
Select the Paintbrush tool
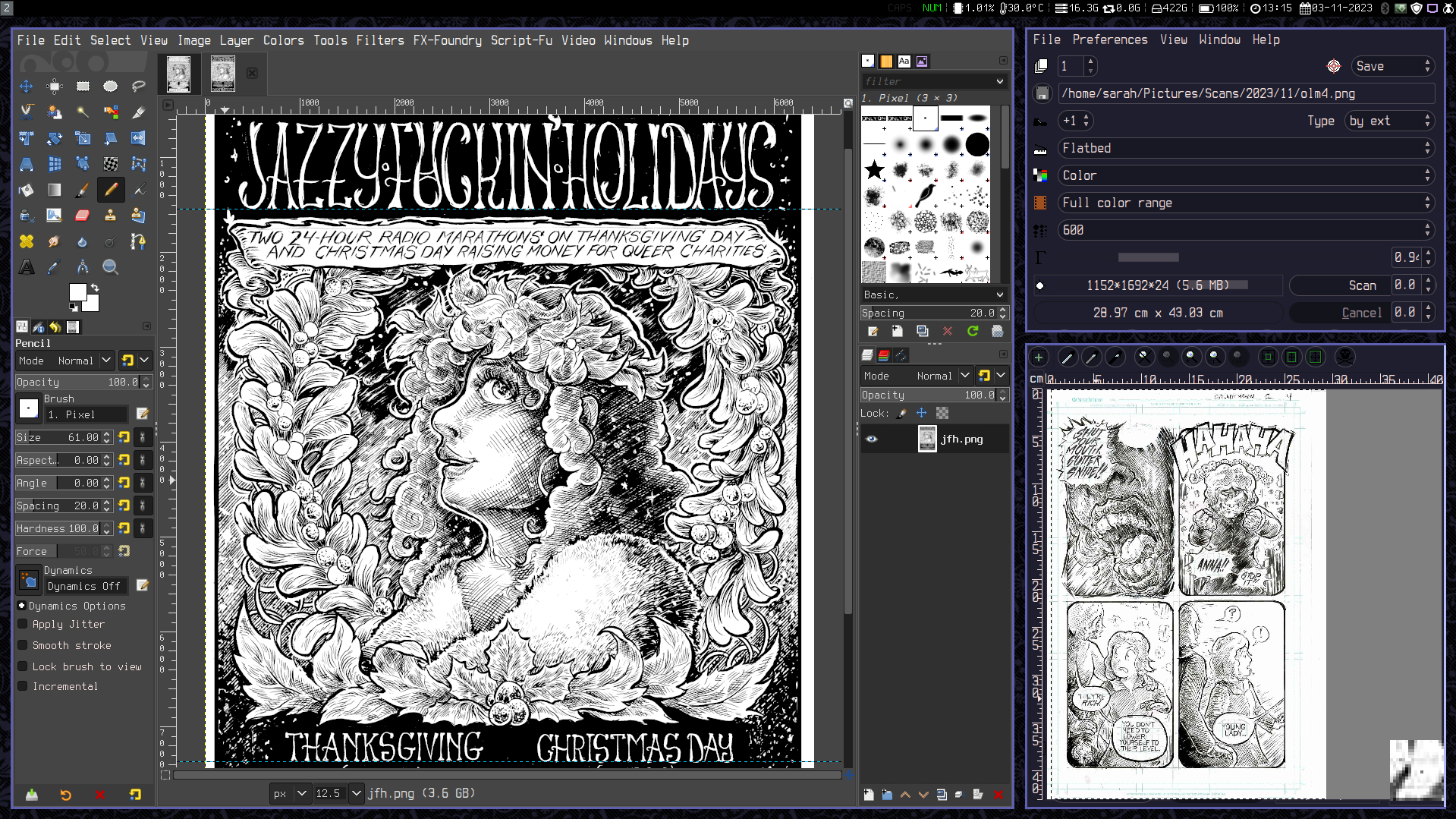[x=83, y=190]
